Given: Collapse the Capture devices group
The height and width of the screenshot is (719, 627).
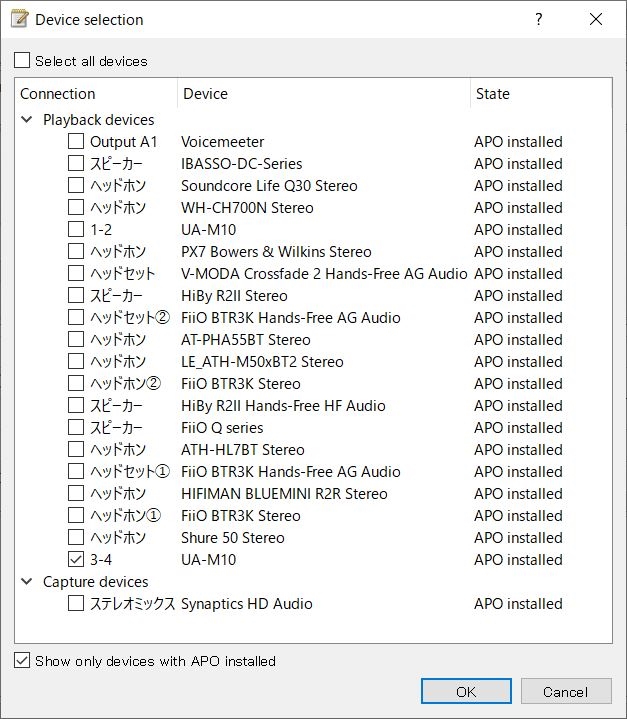Looking at the screenshot, I should 26,582.
